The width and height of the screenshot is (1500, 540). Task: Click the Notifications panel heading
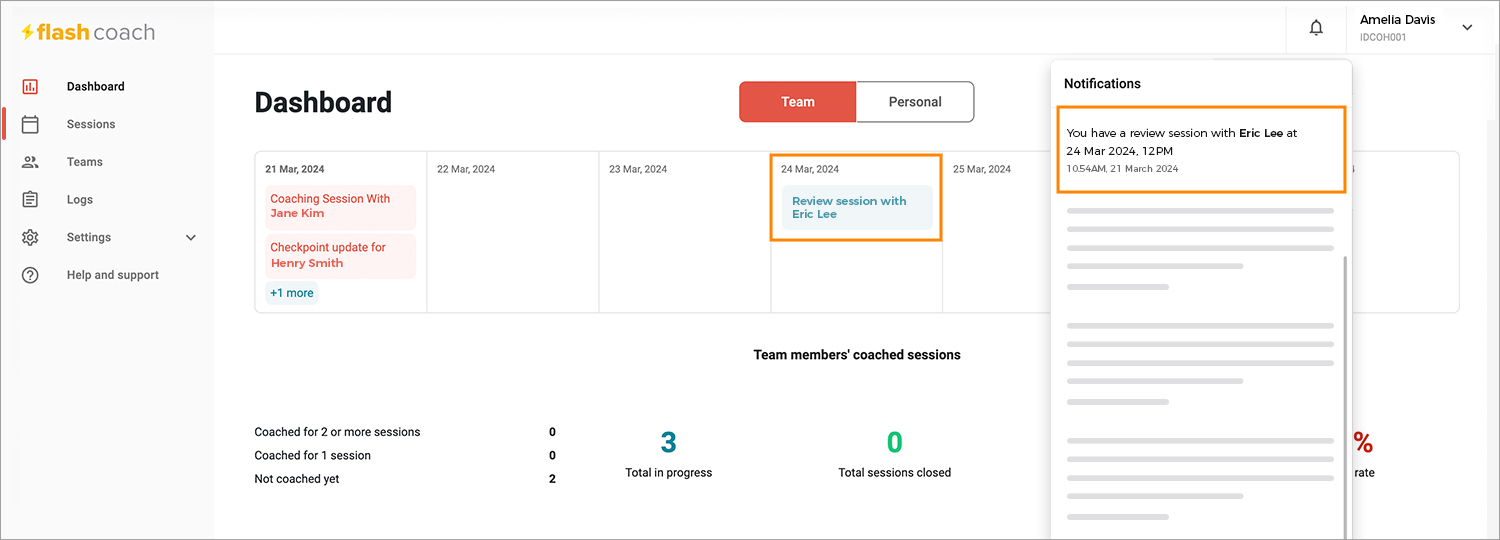coord(1102,84)
